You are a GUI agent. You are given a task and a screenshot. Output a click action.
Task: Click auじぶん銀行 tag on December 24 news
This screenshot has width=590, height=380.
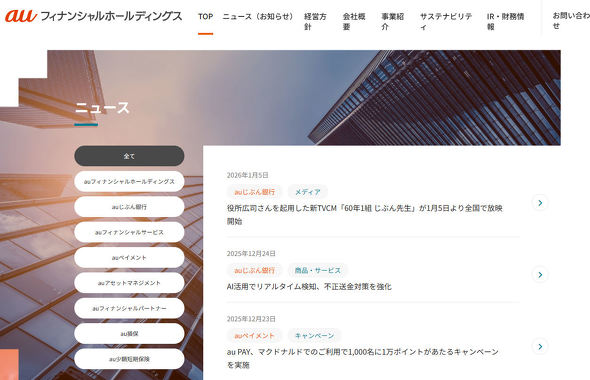tap(255, 270)
